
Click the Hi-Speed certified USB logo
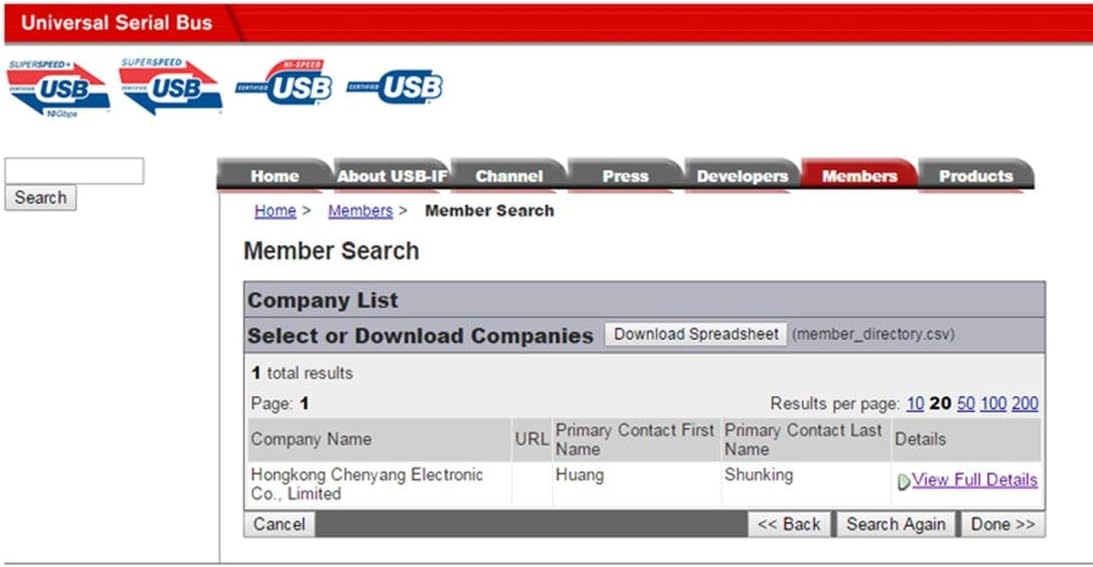click(x=284, y=82)
